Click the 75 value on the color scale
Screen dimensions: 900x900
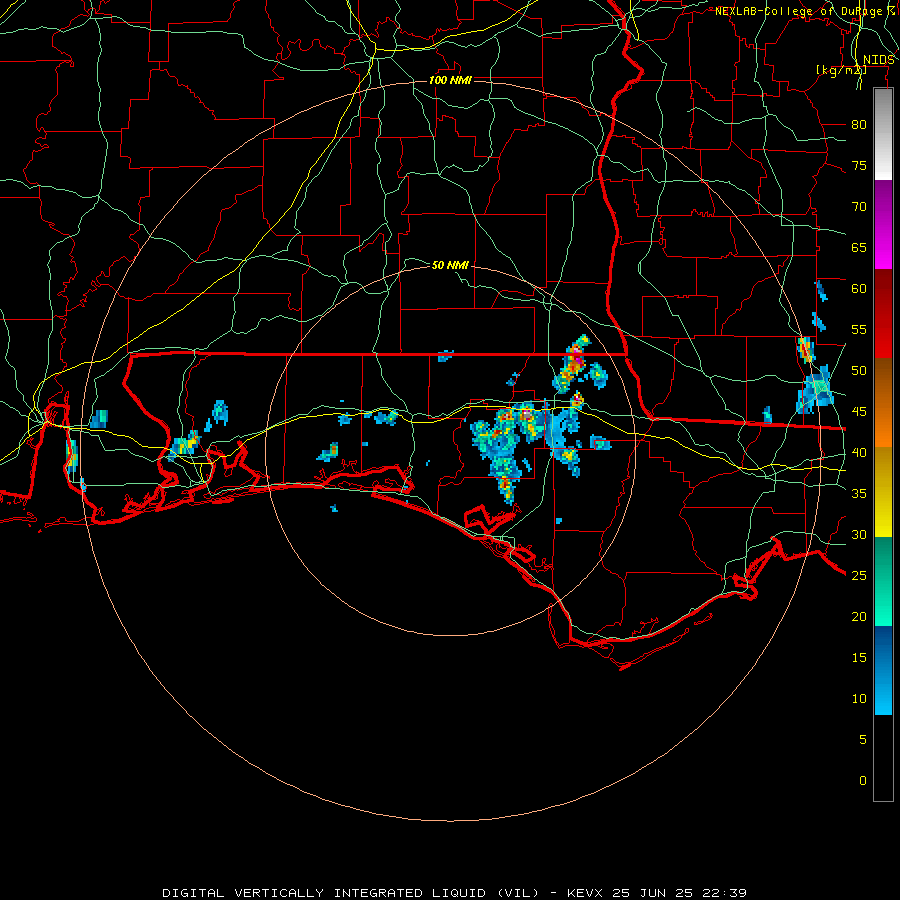click(859, 165)
